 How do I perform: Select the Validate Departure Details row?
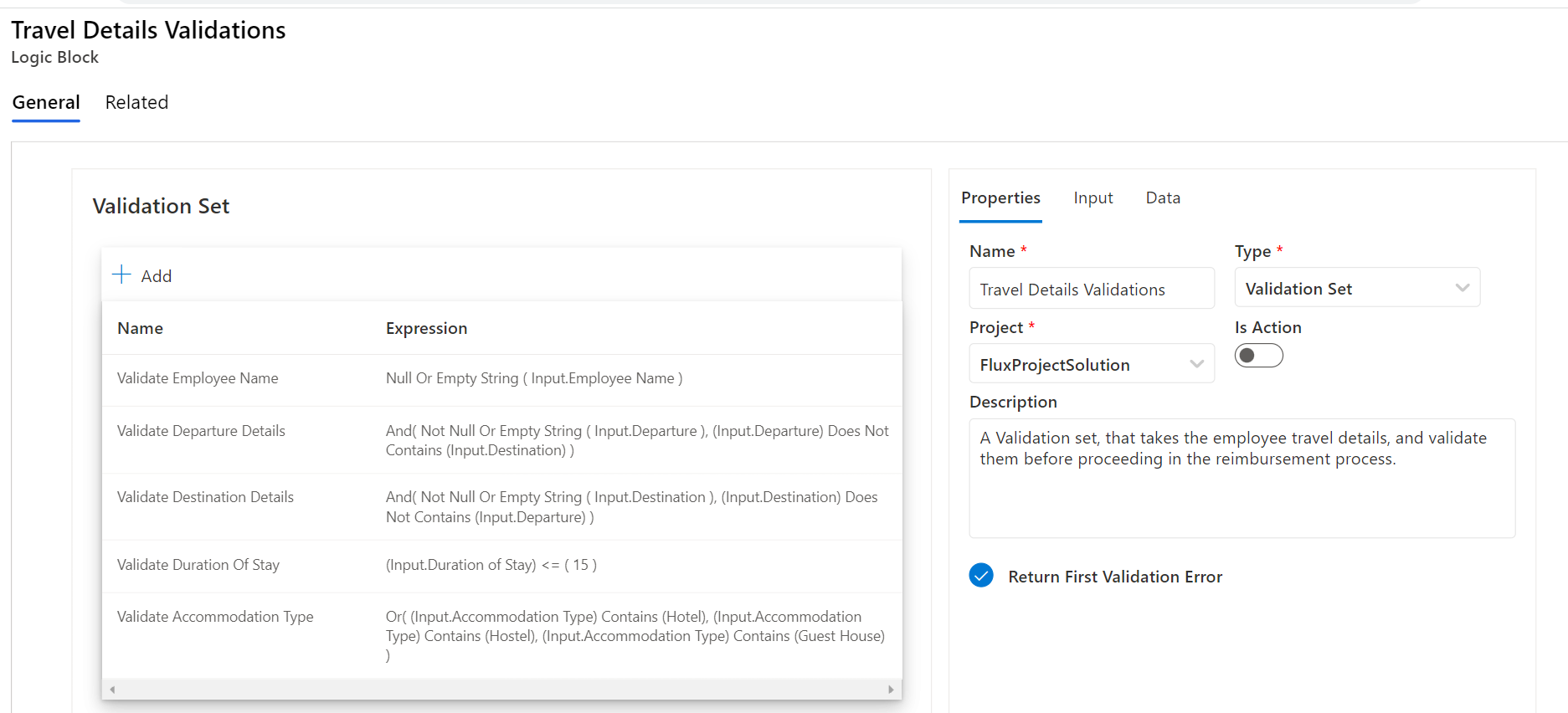[x=501, y=440]
